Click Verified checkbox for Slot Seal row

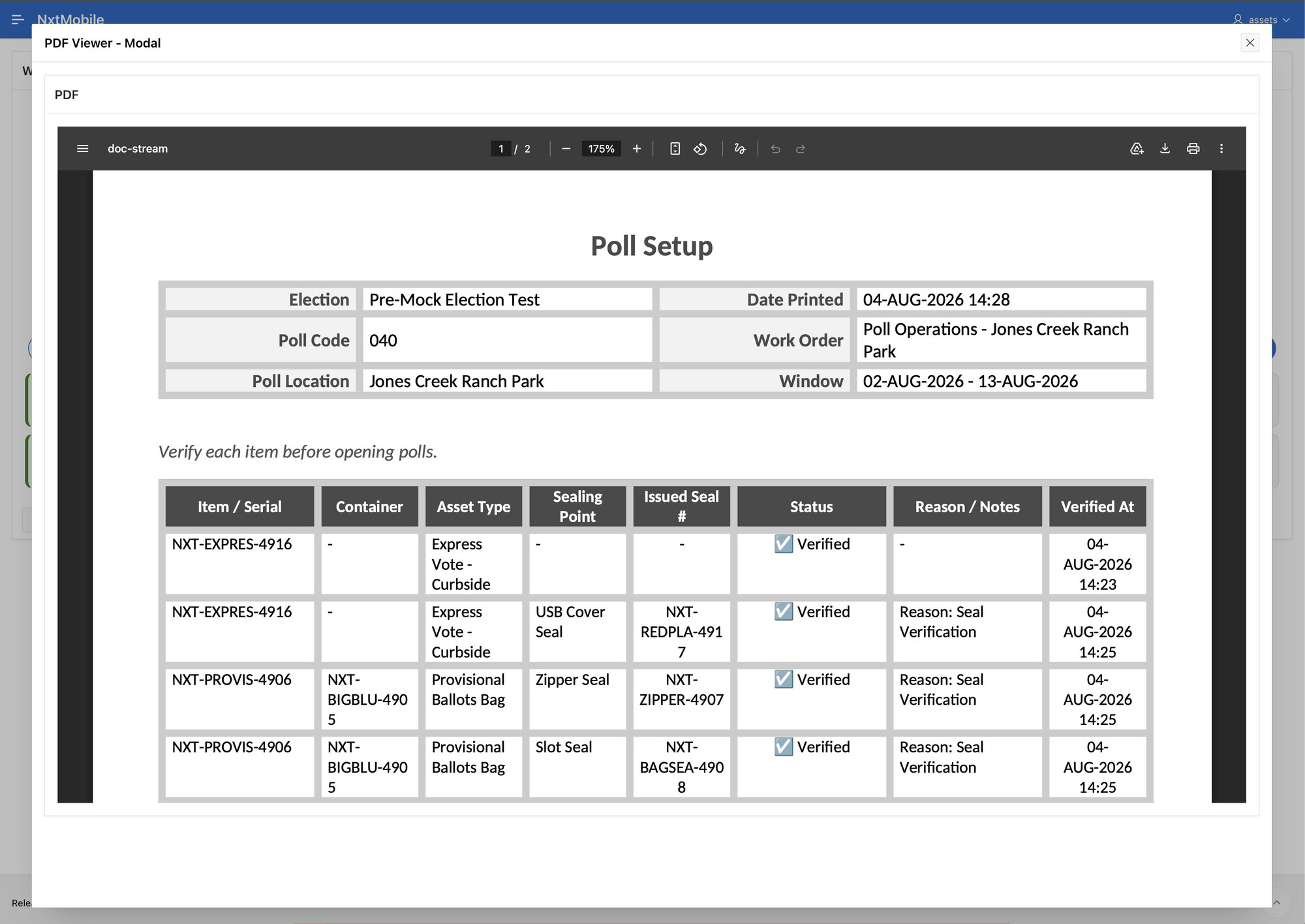point(784,747)
